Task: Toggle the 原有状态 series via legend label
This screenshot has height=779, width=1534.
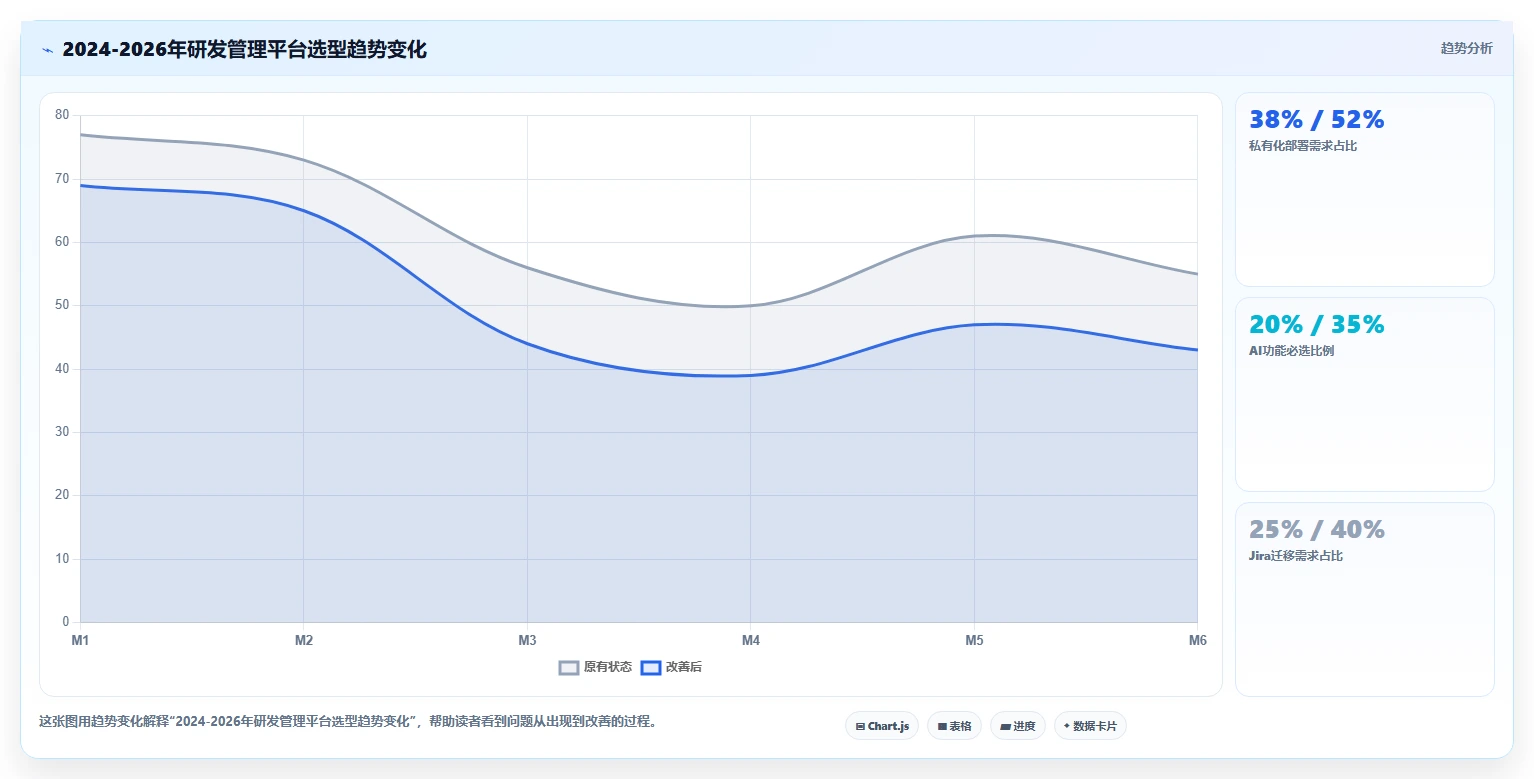Action: [608, 667]
